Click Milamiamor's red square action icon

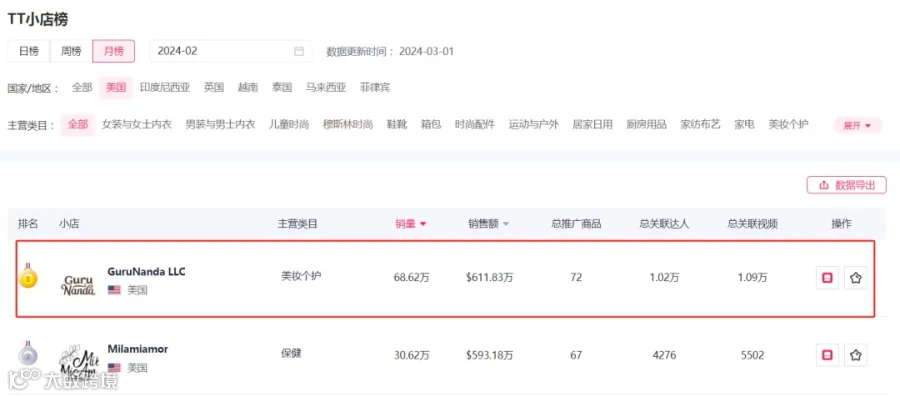[x=827, y=355]
